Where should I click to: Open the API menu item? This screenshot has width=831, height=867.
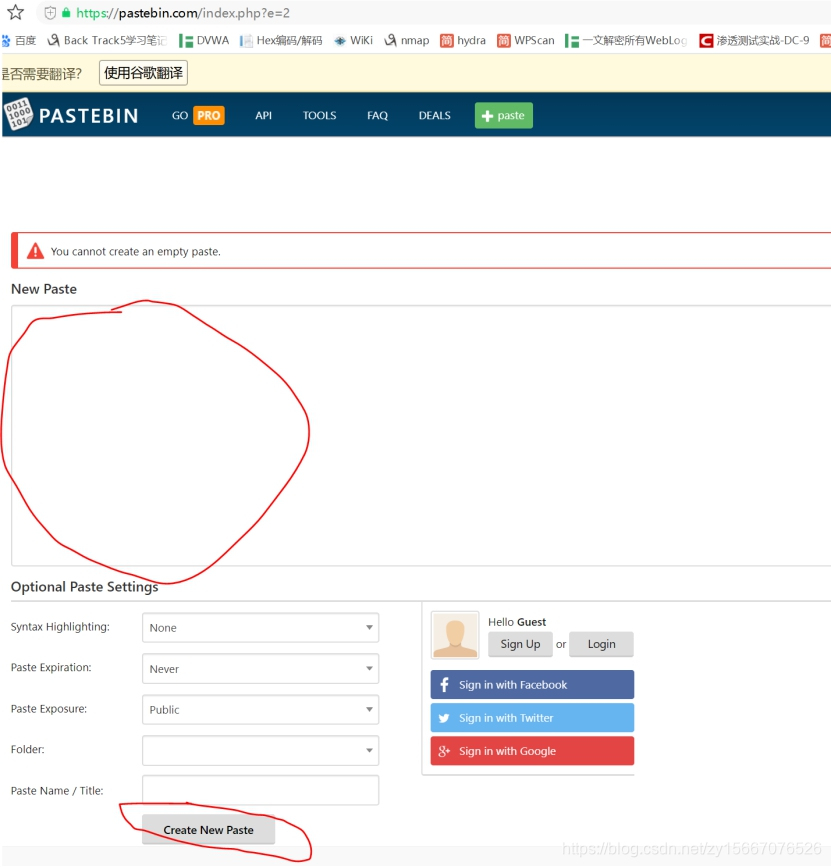coord(263,116)
